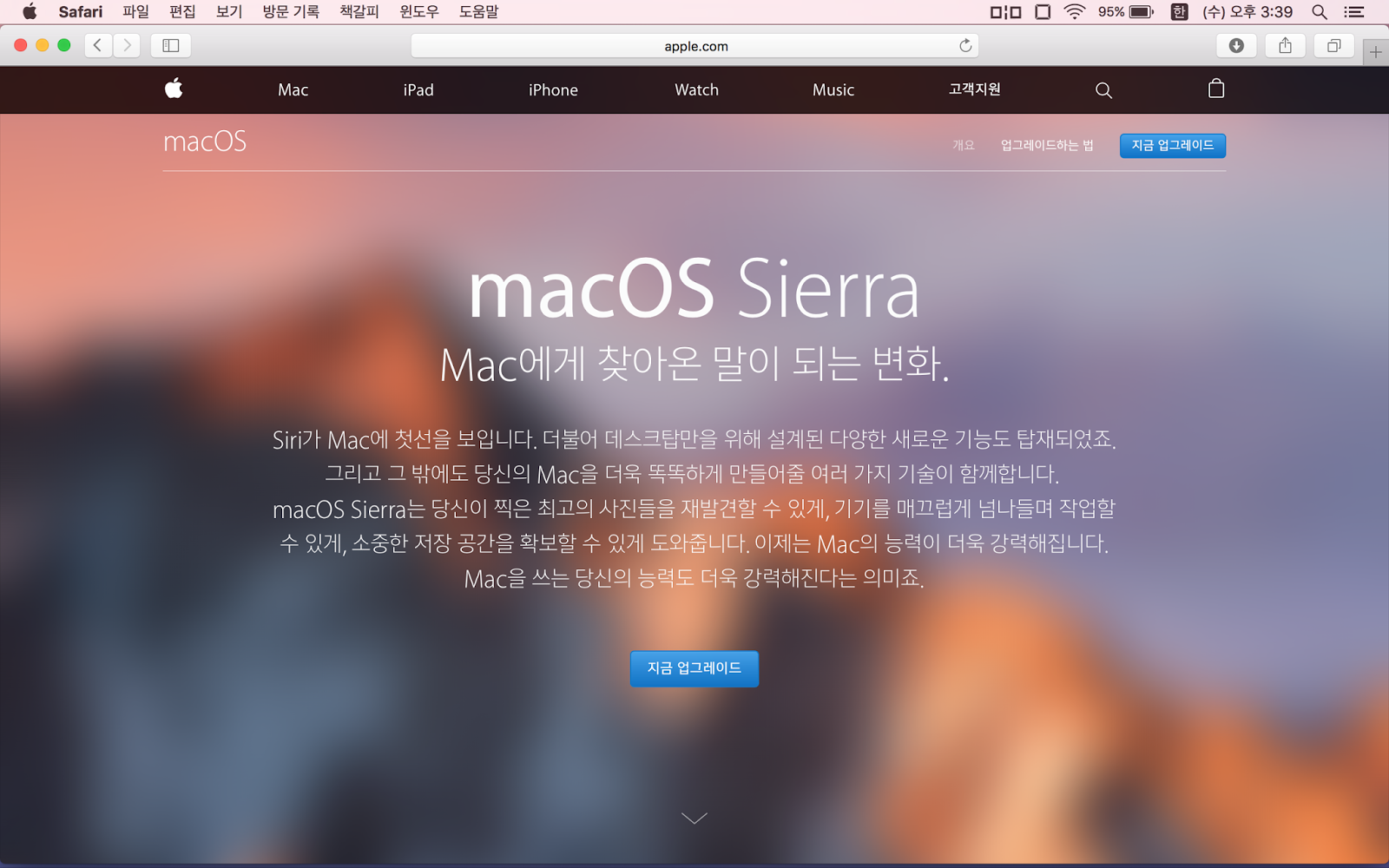Open the 윈도우 menu
Screen dimensions: 1389x868
[x=419, y=11]
